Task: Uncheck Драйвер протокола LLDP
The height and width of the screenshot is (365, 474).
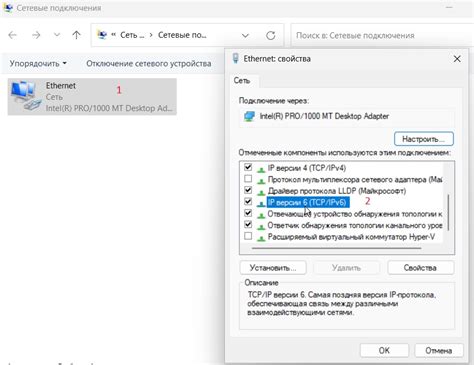Action: coord(248,190)
